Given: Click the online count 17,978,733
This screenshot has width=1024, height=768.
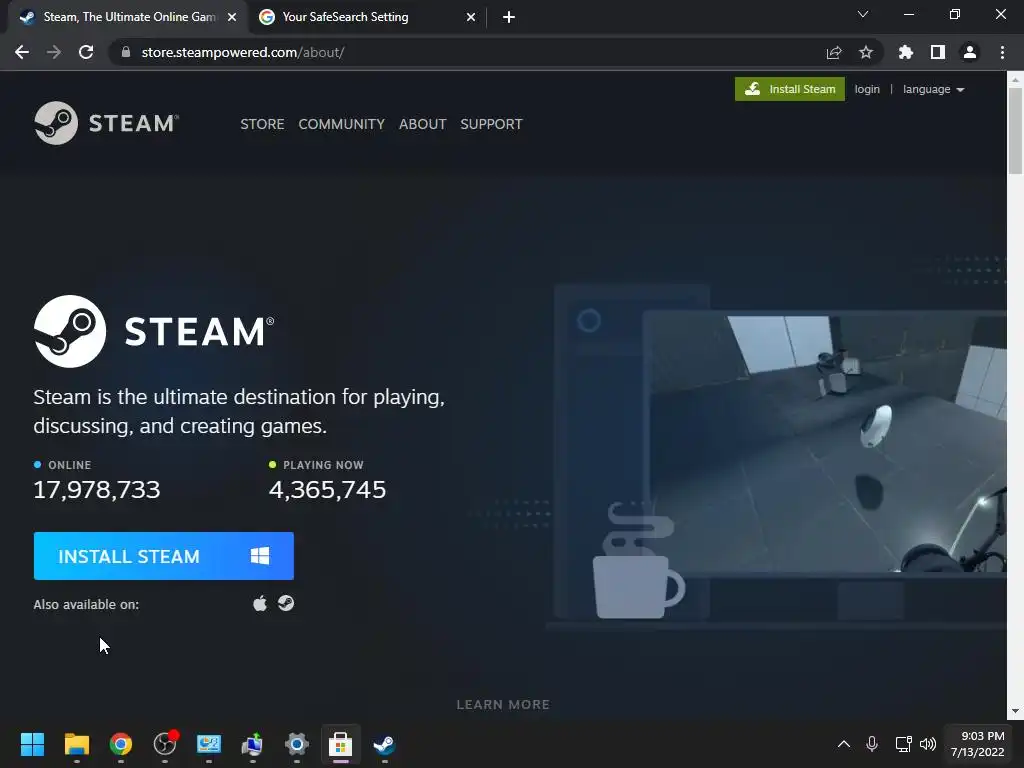Looking at the screenshot, I should 97,490.
